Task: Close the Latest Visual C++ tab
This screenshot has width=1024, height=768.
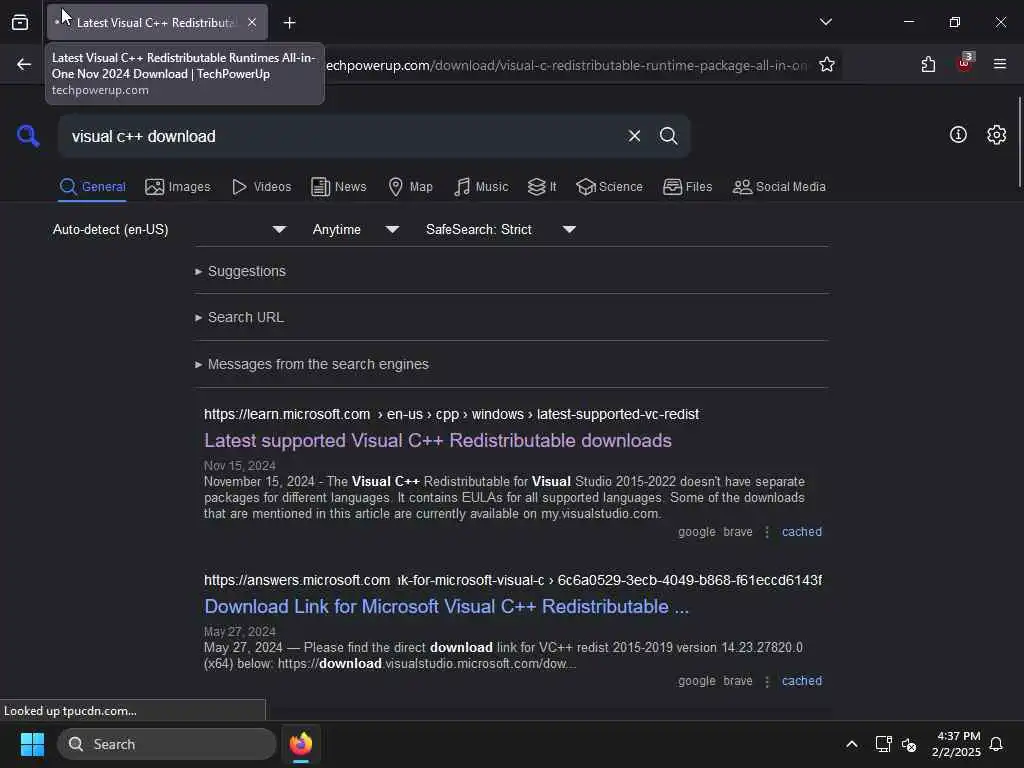Action: click(252, 23)
